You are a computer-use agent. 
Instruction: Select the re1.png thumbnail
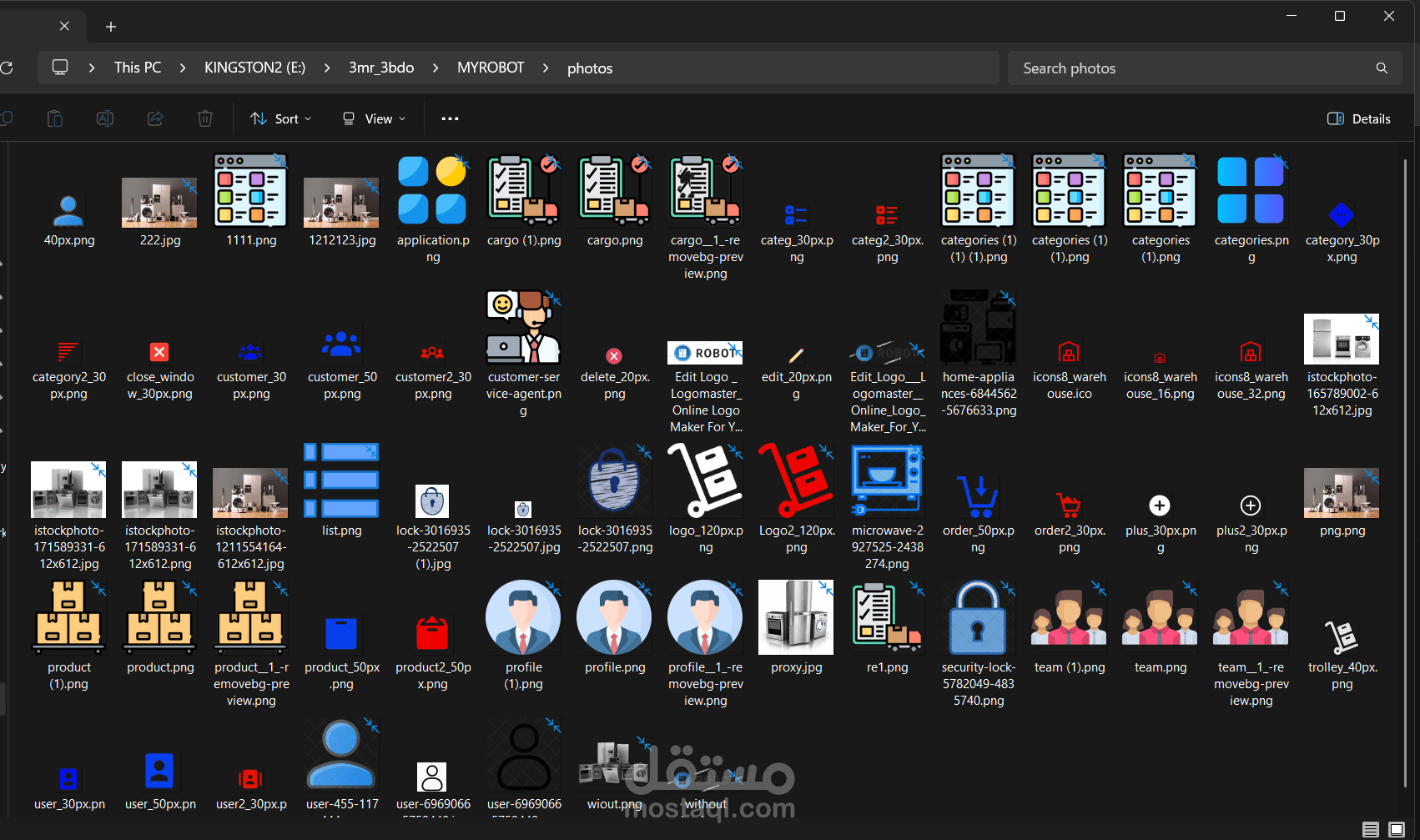coord(887,617)
